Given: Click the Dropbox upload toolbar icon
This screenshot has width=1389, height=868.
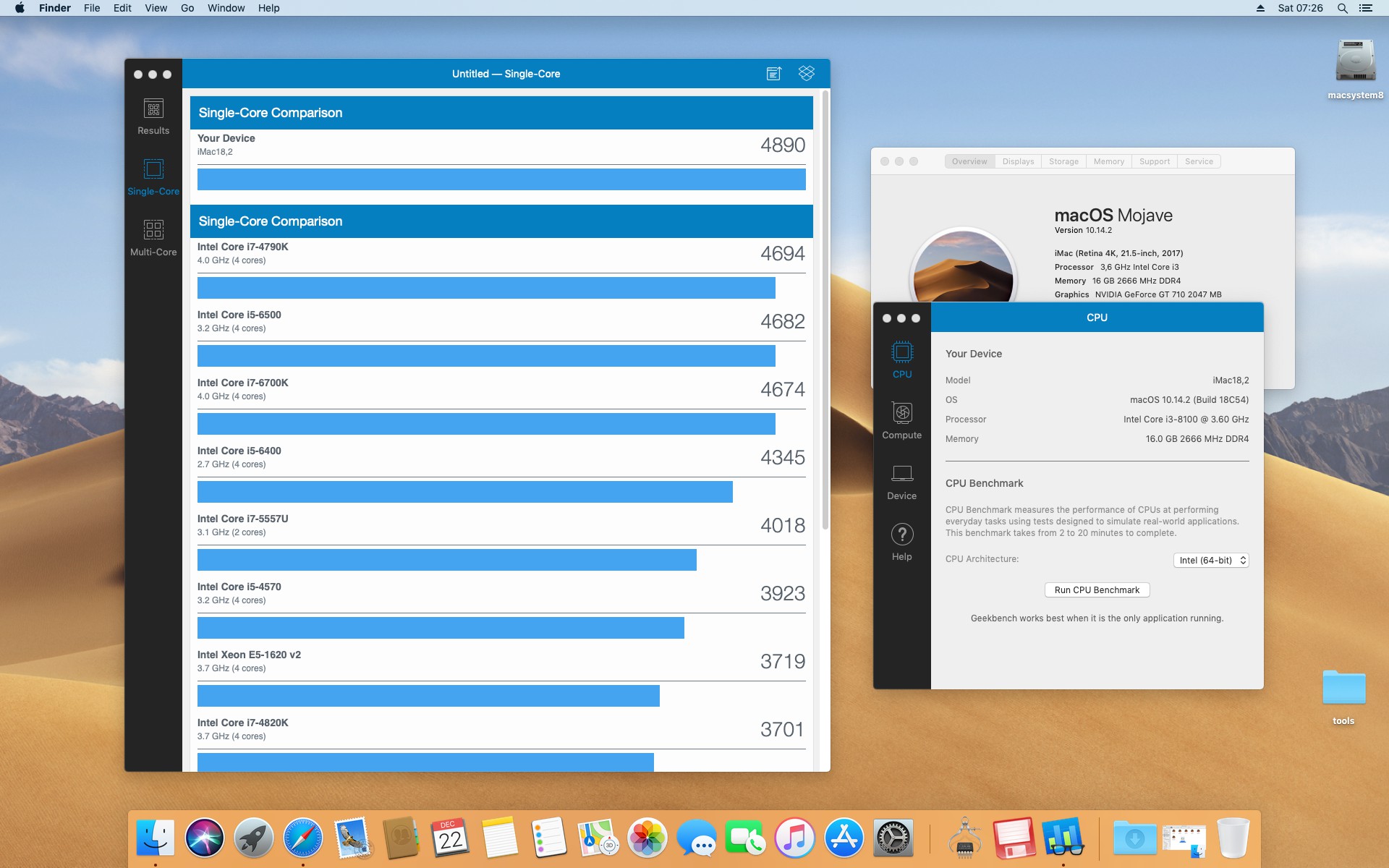Looking at the screenshot, I should [806, 73].
